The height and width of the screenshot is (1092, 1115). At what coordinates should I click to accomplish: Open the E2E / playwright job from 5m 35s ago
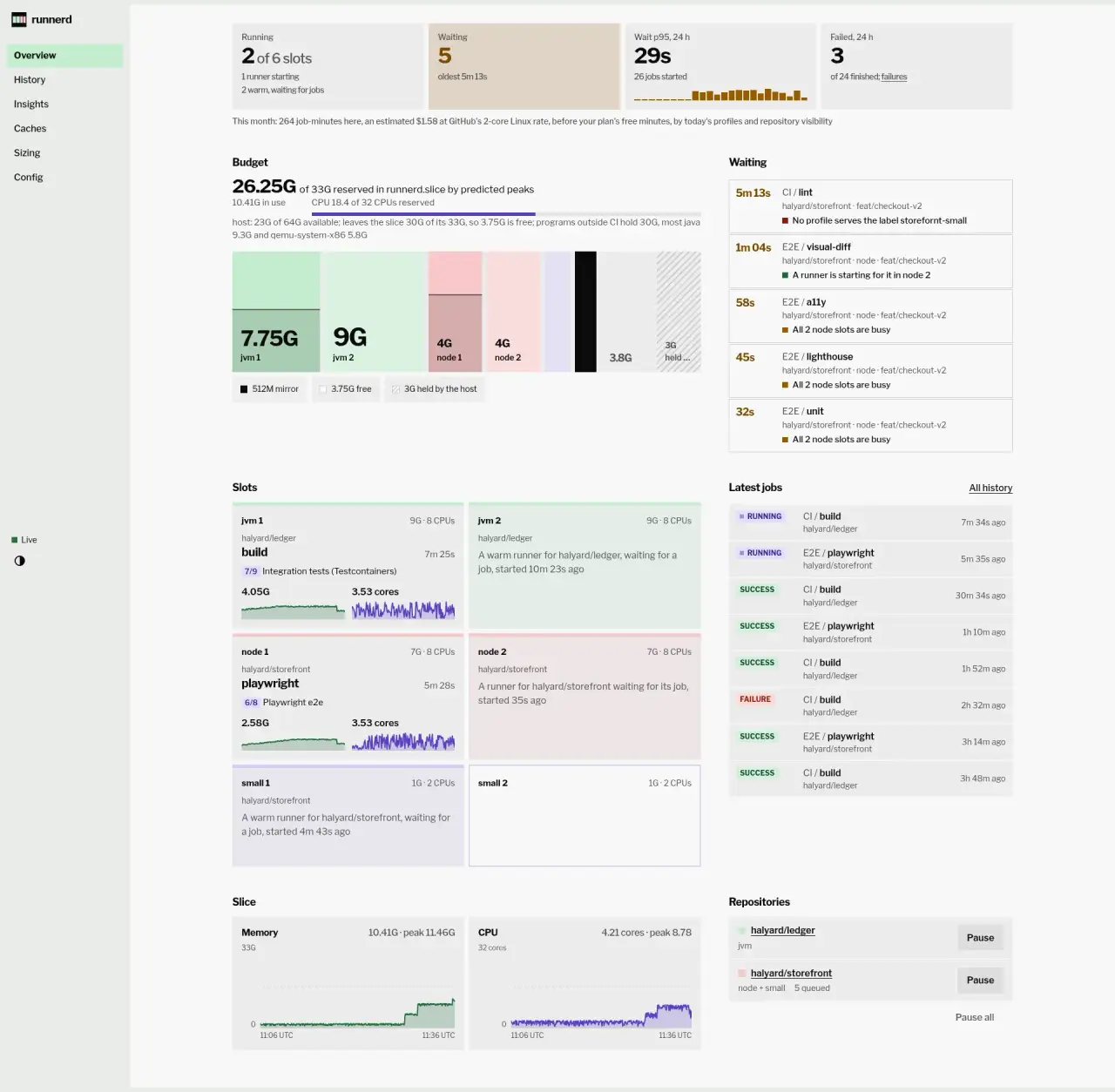click(x=871, y=559)
